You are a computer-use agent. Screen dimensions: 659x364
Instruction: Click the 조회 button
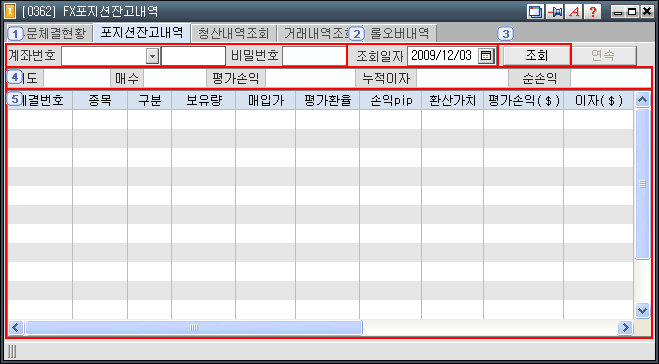coord(536,55)
